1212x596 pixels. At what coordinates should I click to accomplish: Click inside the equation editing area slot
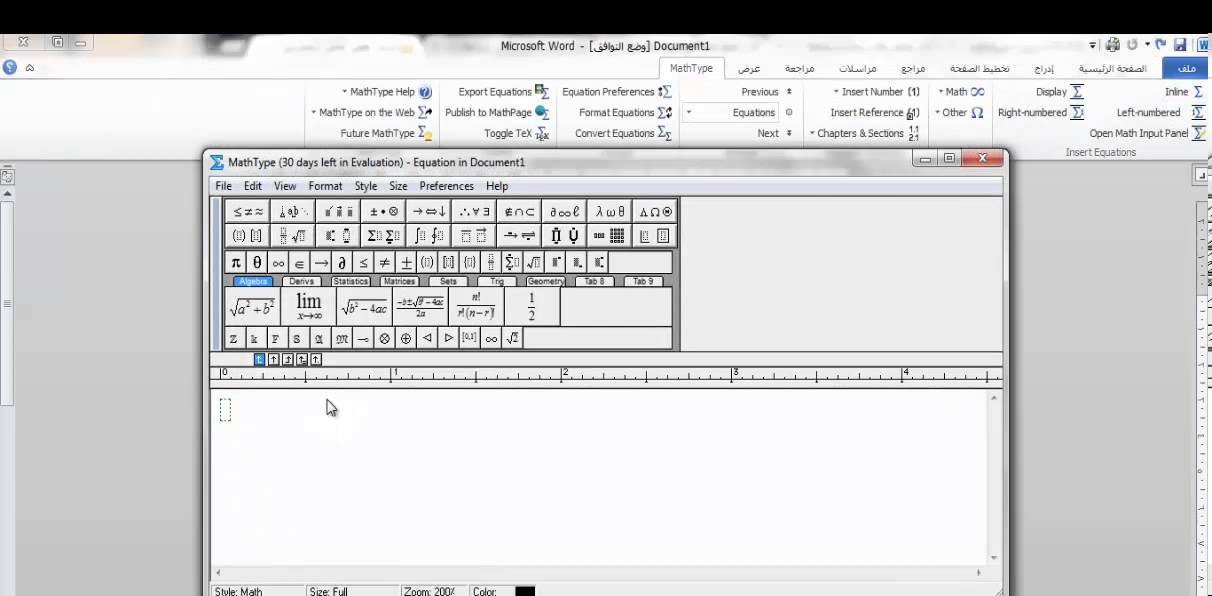pyautogui.click(x=225, y=409)
